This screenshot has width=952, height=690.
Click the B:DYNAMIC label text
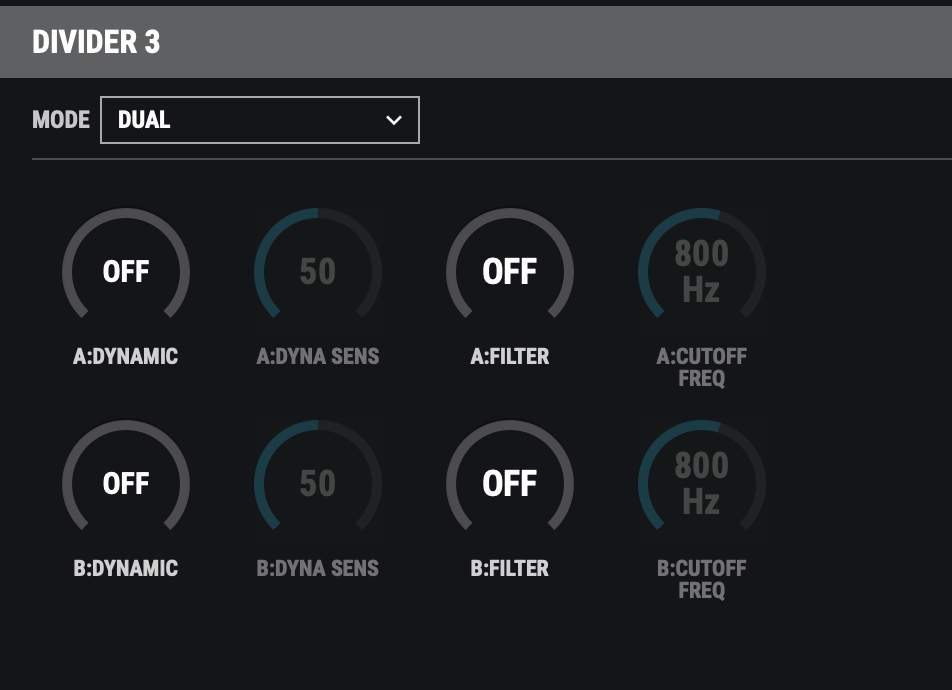click(x=126, y=568)
